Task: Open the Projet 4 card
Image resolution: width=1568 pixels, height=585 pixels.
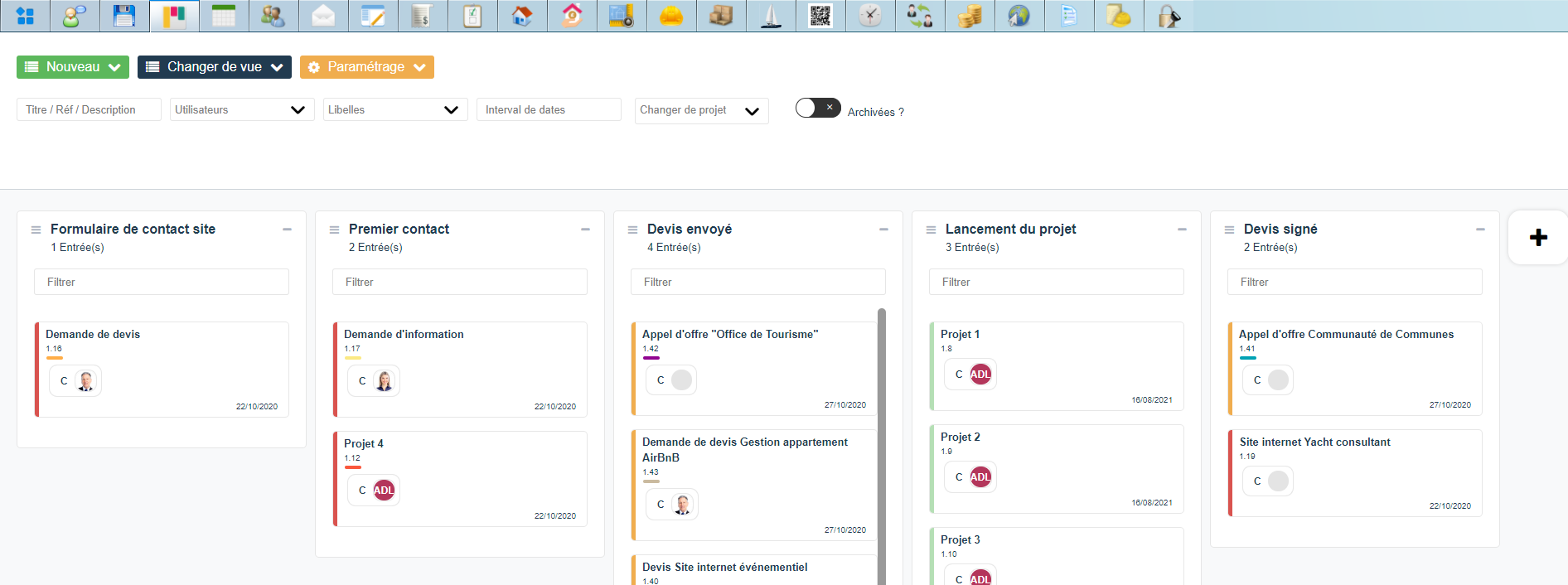Action: (x=460, y=479)
